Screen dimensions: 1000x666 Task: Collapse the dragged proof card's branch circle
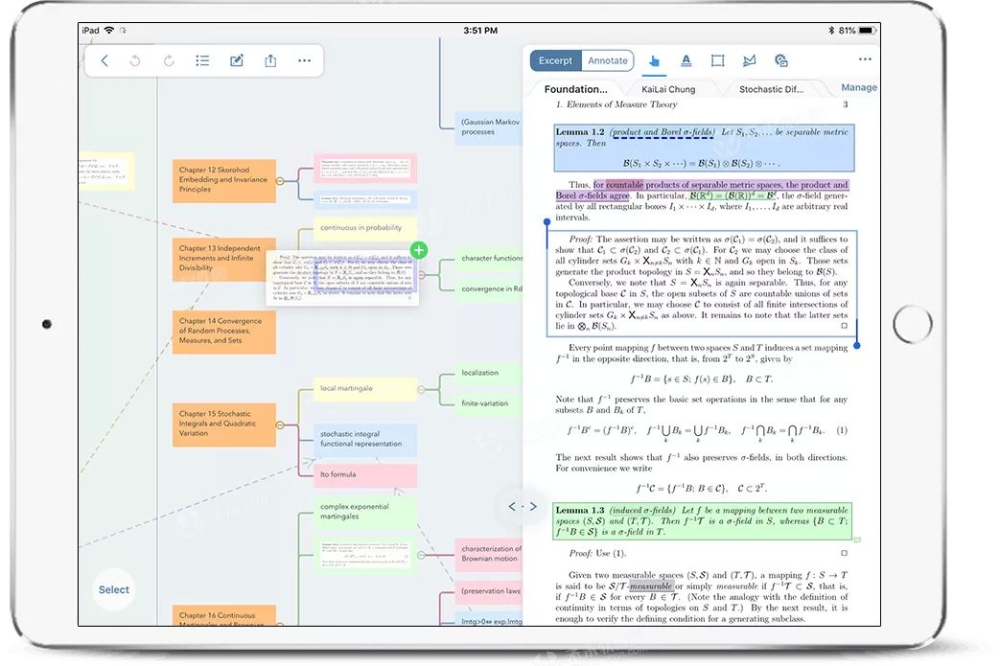pos(422,276)
